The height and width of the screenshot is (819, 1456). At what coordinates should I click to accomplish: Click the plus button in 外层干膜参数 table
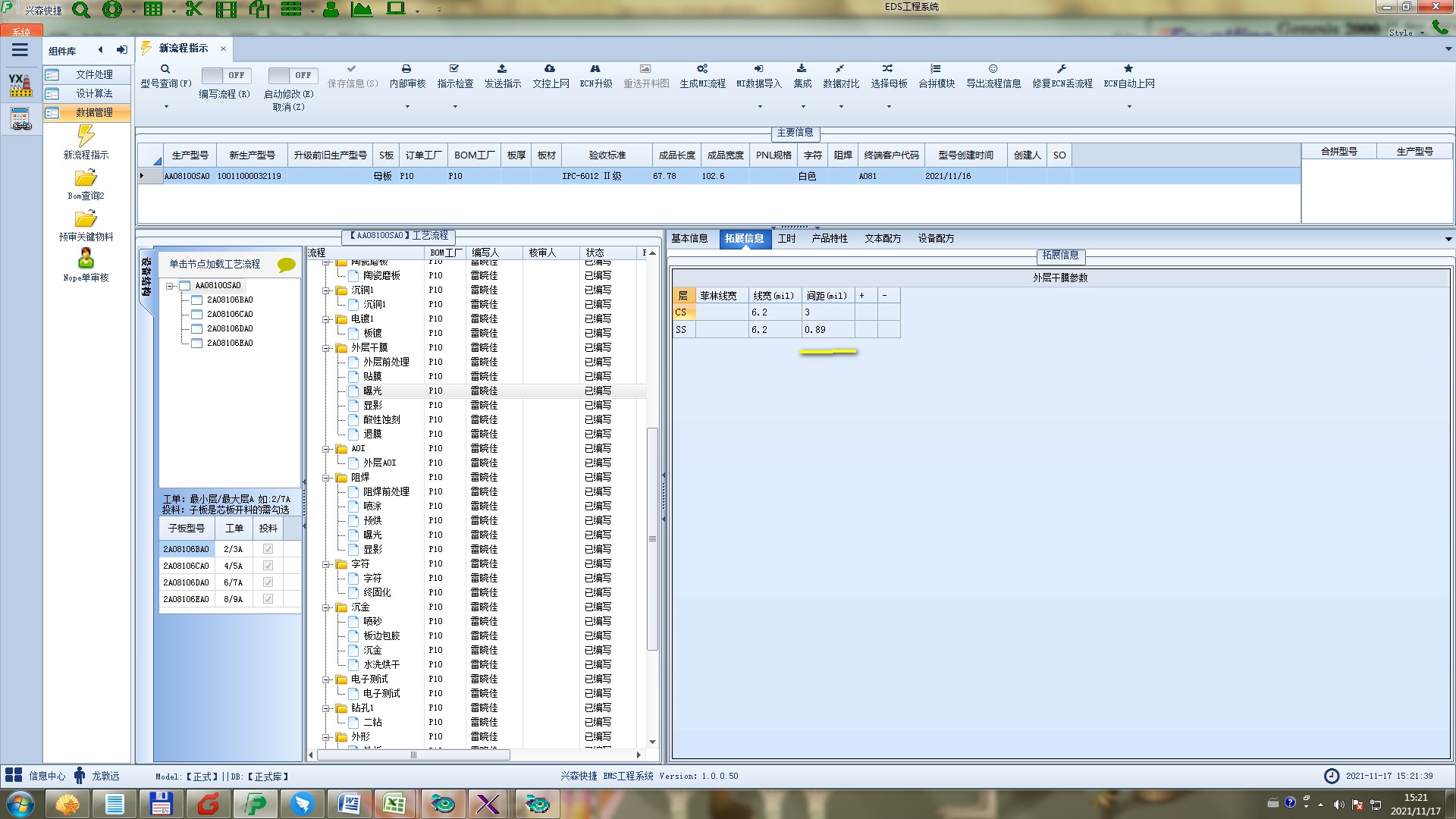pos(862,296)
